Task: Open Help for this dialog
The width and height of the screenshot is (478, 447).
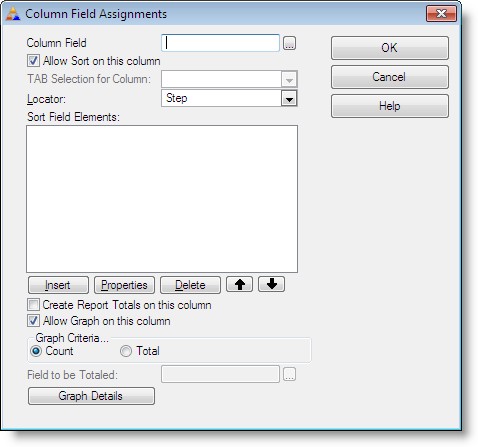Action: coord(390,106)
